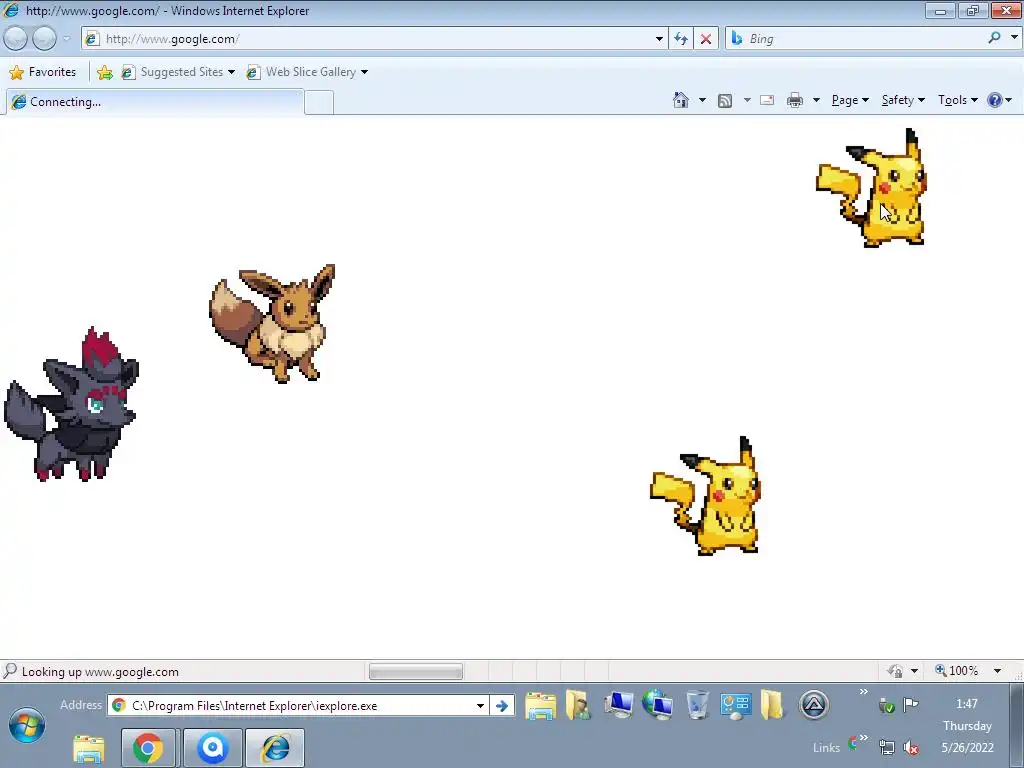Print the page with the printer icon
The image size is (1024, 768).
[795, 100]
